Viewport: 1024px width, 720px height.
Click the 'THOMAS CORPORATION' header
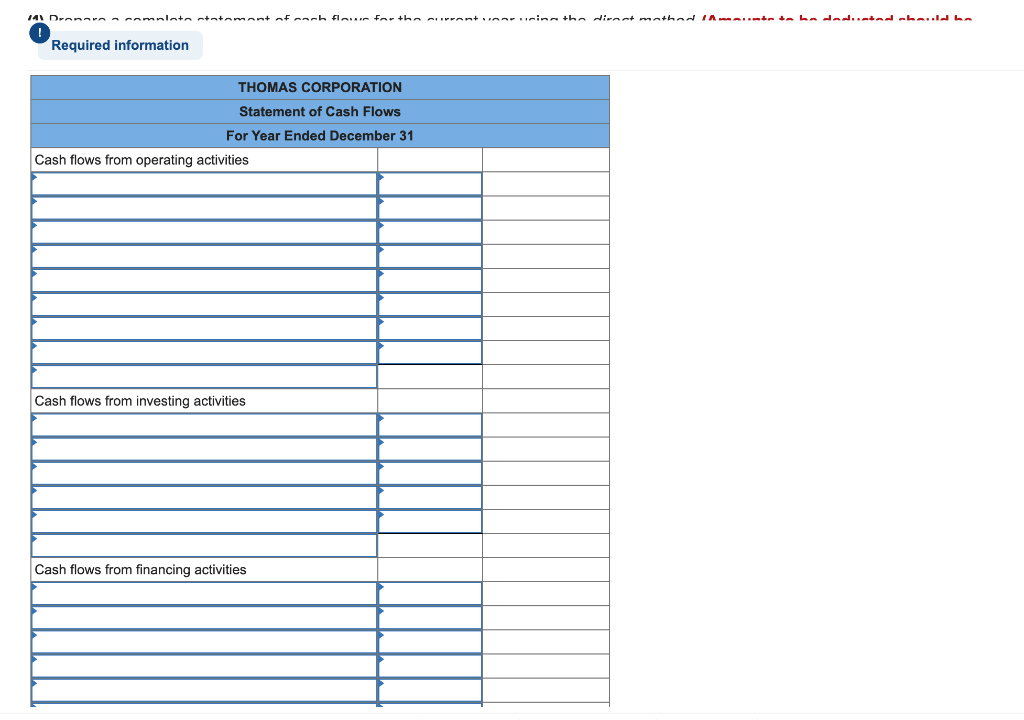point(320,88)
